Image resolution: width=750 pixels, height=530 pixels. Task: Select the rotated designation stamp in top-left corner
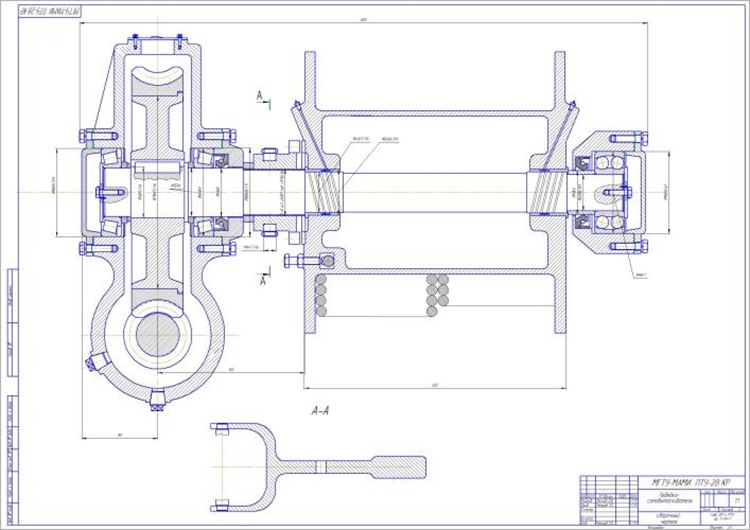click(x=50, y=11)
